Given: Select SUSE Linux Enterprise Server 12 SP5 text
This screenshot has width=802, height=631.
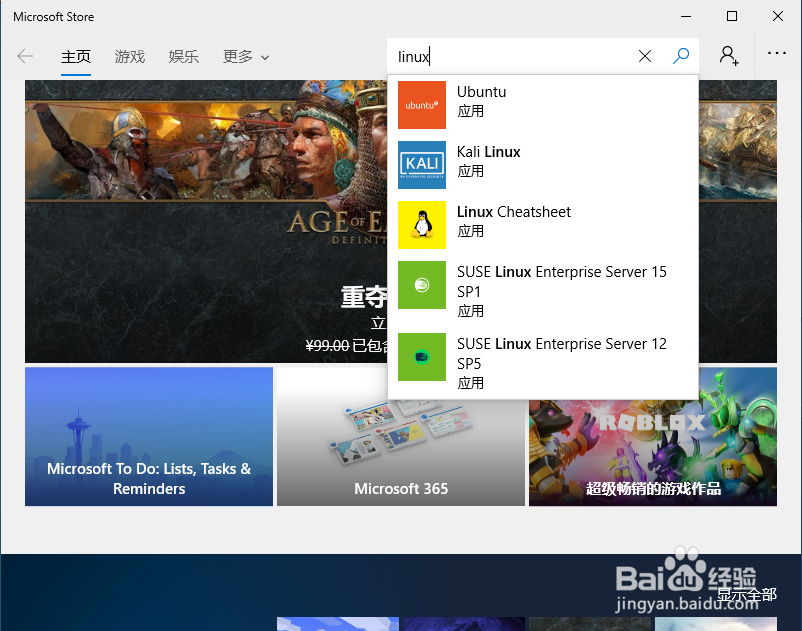Looking at the screenshot, I should (562, 354).
